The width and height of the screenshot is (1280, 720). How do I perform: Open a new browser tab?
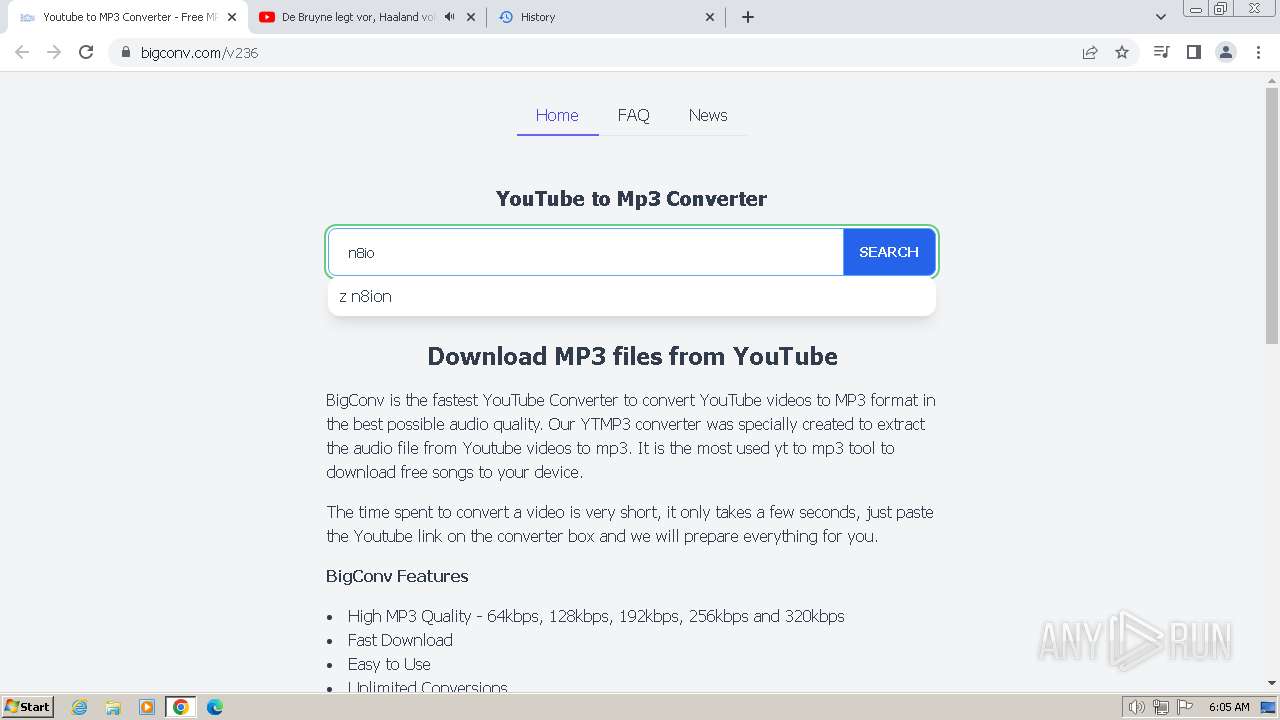(x=748, y=17)
